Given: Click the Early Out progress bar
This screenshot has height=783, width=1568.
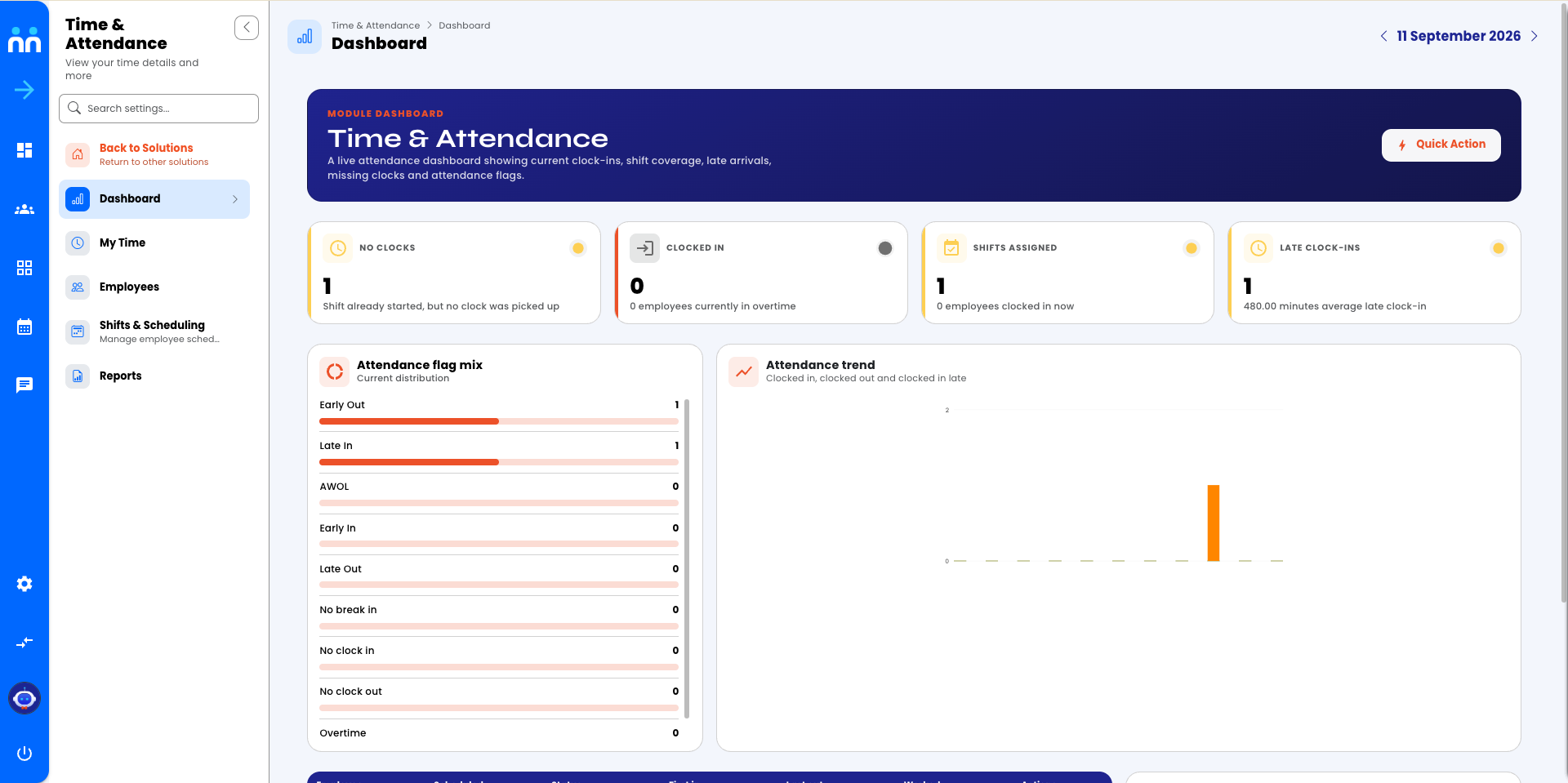Looking at the screenshot, I should (499, 421).
